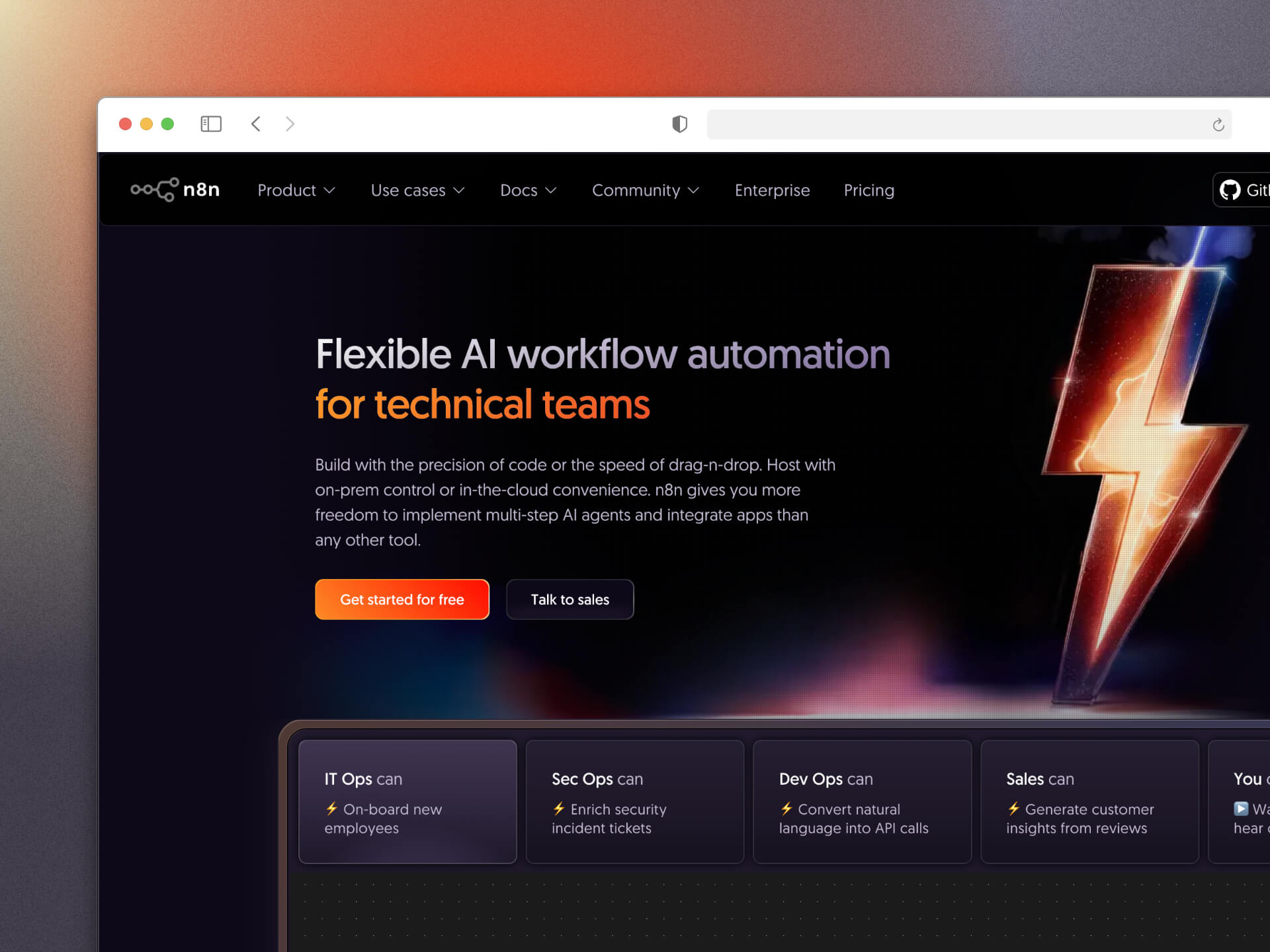This screenshot has width=1270, height=952.
Task: Click the Talk to sales button
Action: point(570,600)
